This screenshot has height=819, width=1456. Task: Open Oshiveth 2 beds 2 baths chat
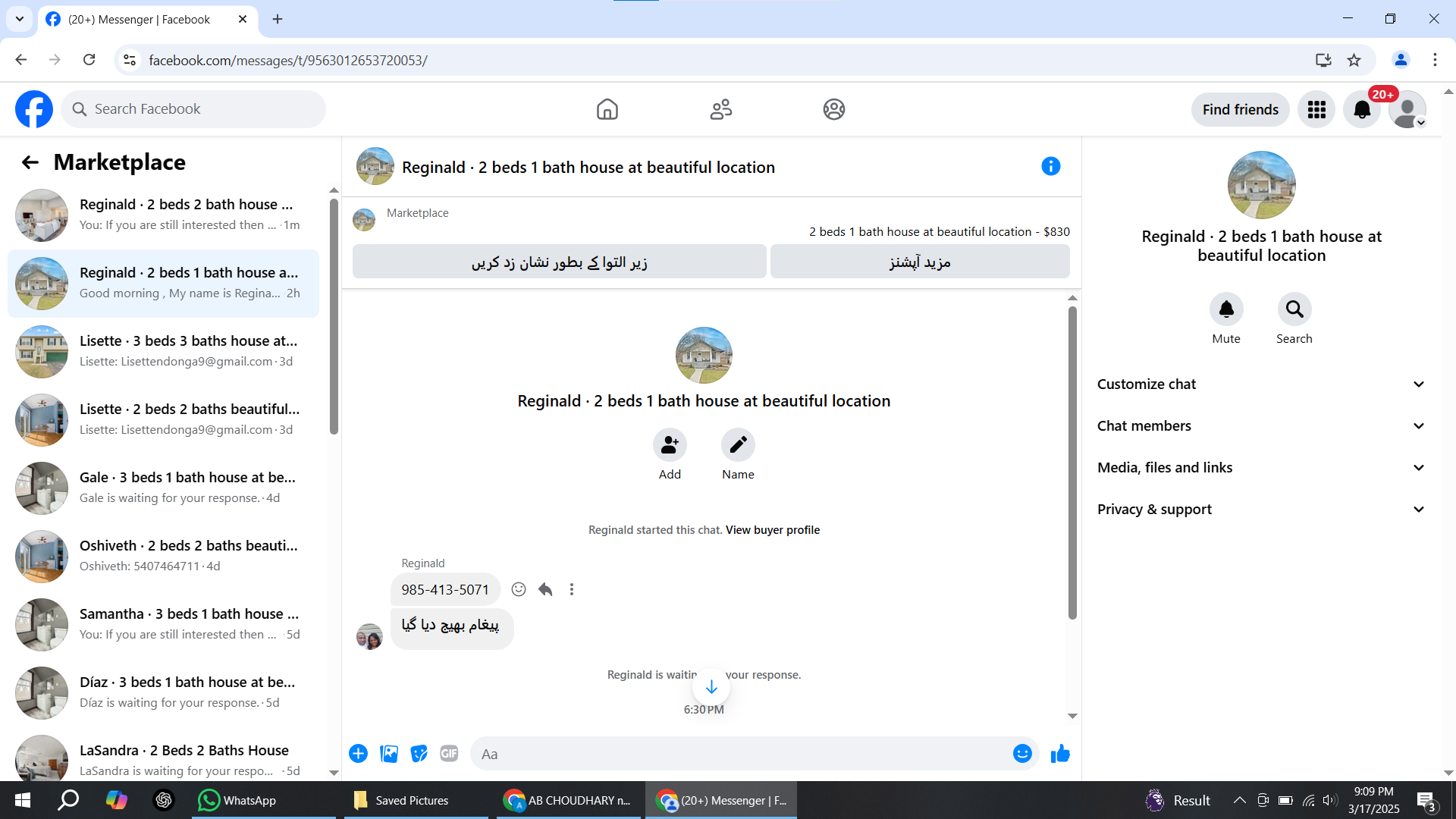[x=163, y=557]
